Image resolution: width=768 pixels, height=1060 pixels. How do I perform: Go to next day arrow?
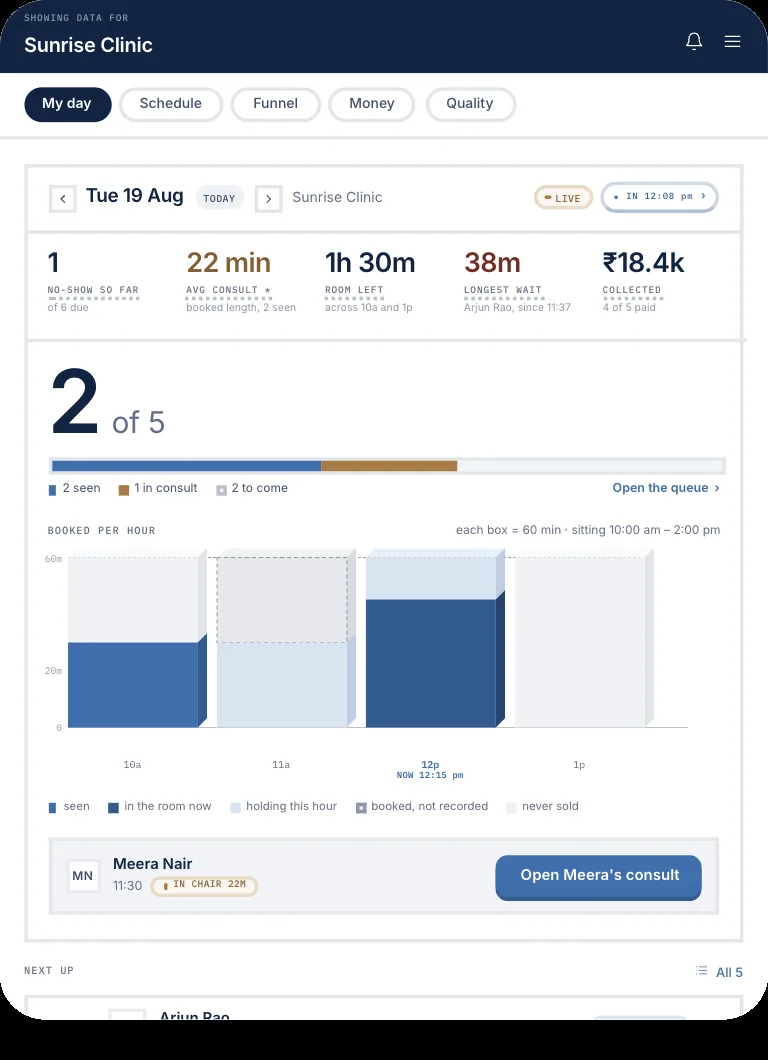268,199
